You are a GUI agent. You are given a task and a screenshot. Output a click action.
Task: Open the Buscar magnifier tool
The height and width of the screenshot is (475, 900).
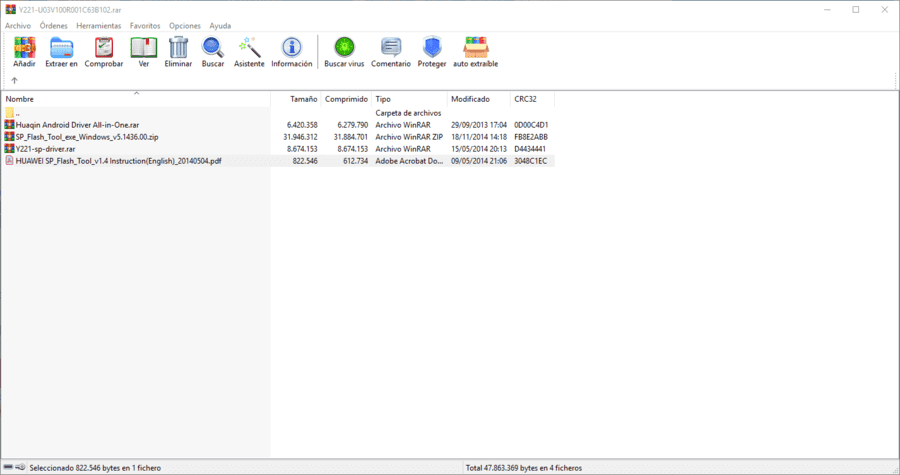pos(213,52)
